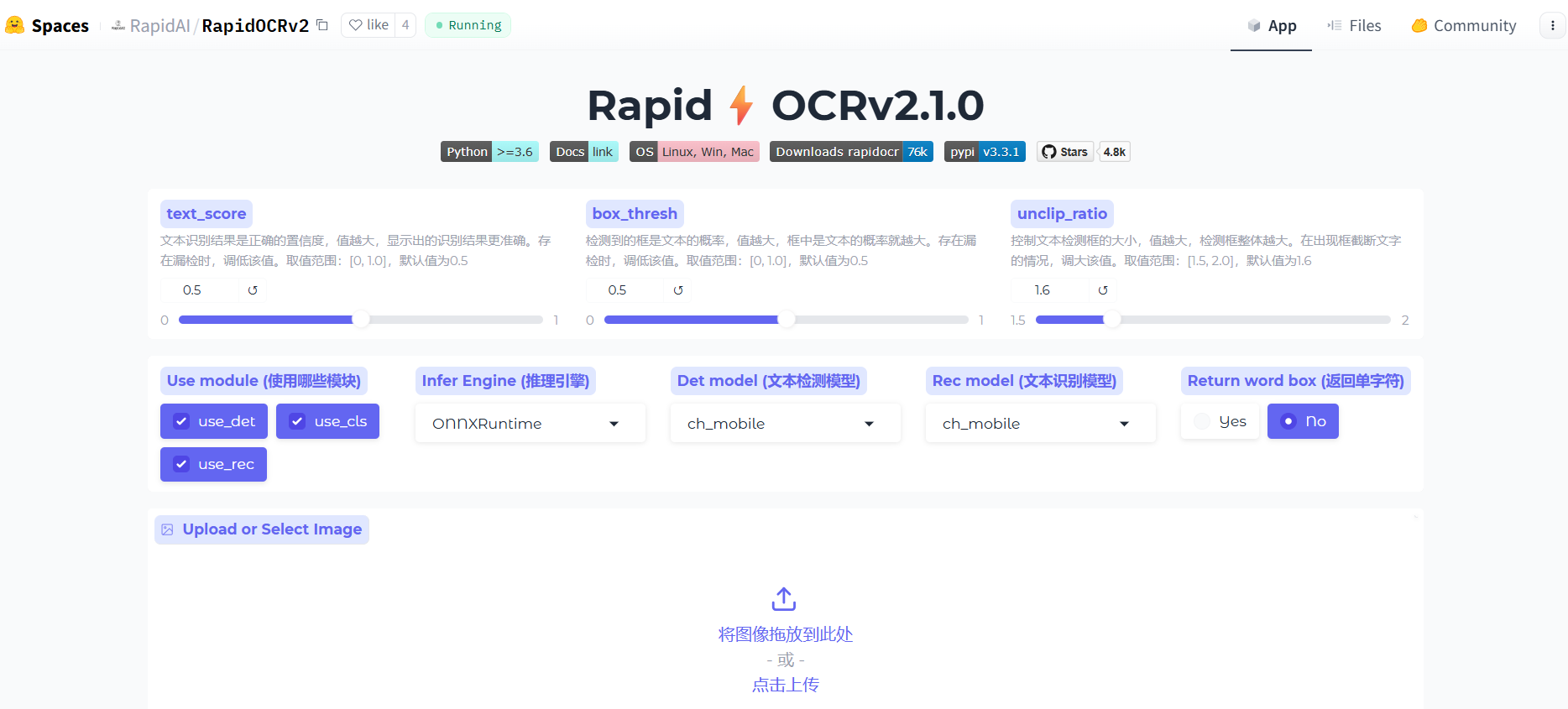Click the Return word box (返回单字符) label
This screenshot has width=1568, height=709.
click(1295, 381)
